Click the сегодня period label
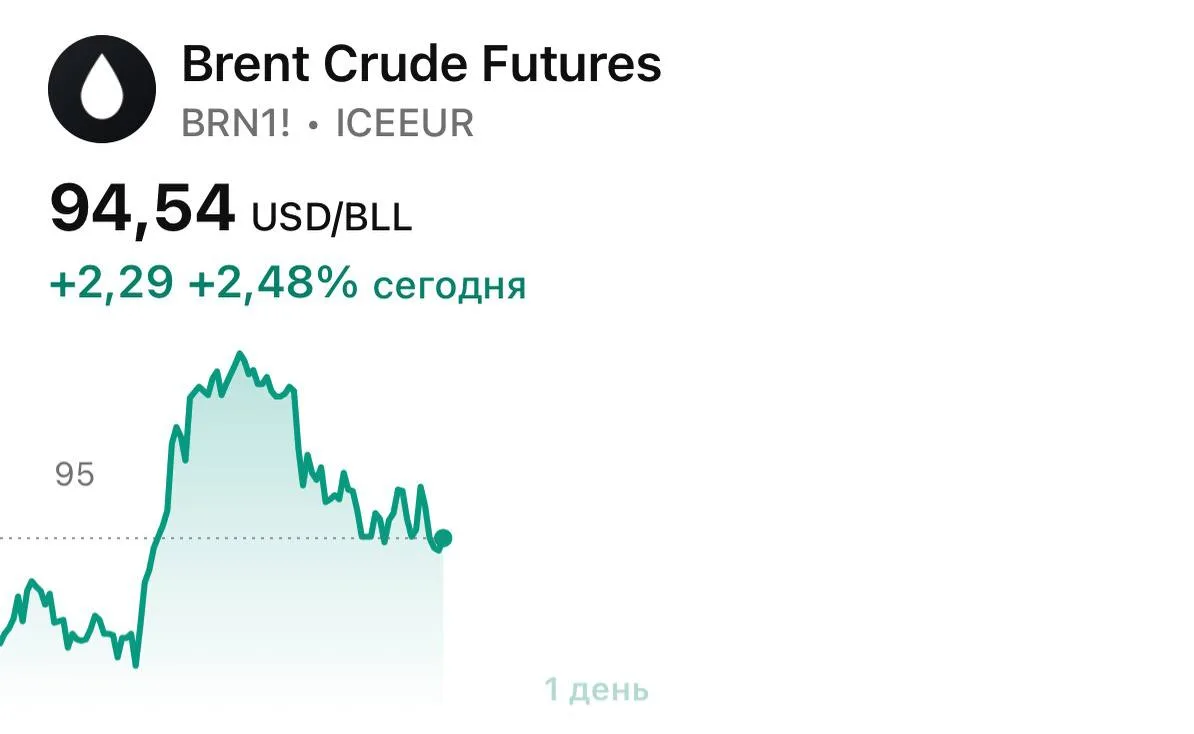 tap(449, 286)
